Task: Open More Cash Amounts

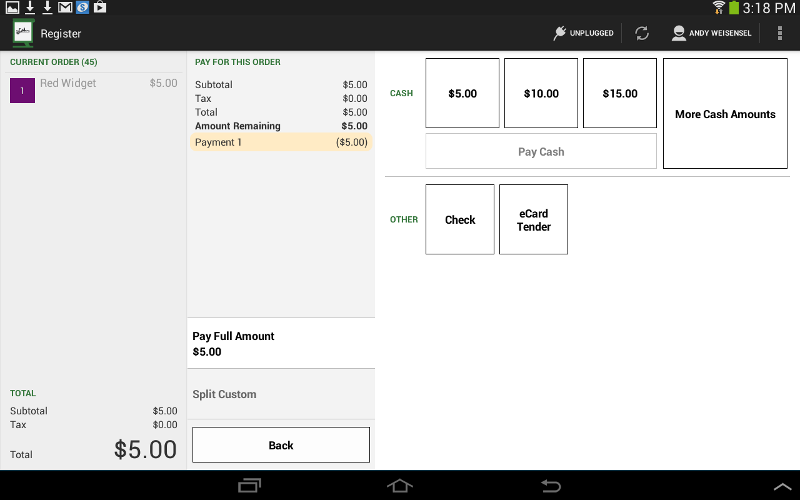Action: point(725,114)
